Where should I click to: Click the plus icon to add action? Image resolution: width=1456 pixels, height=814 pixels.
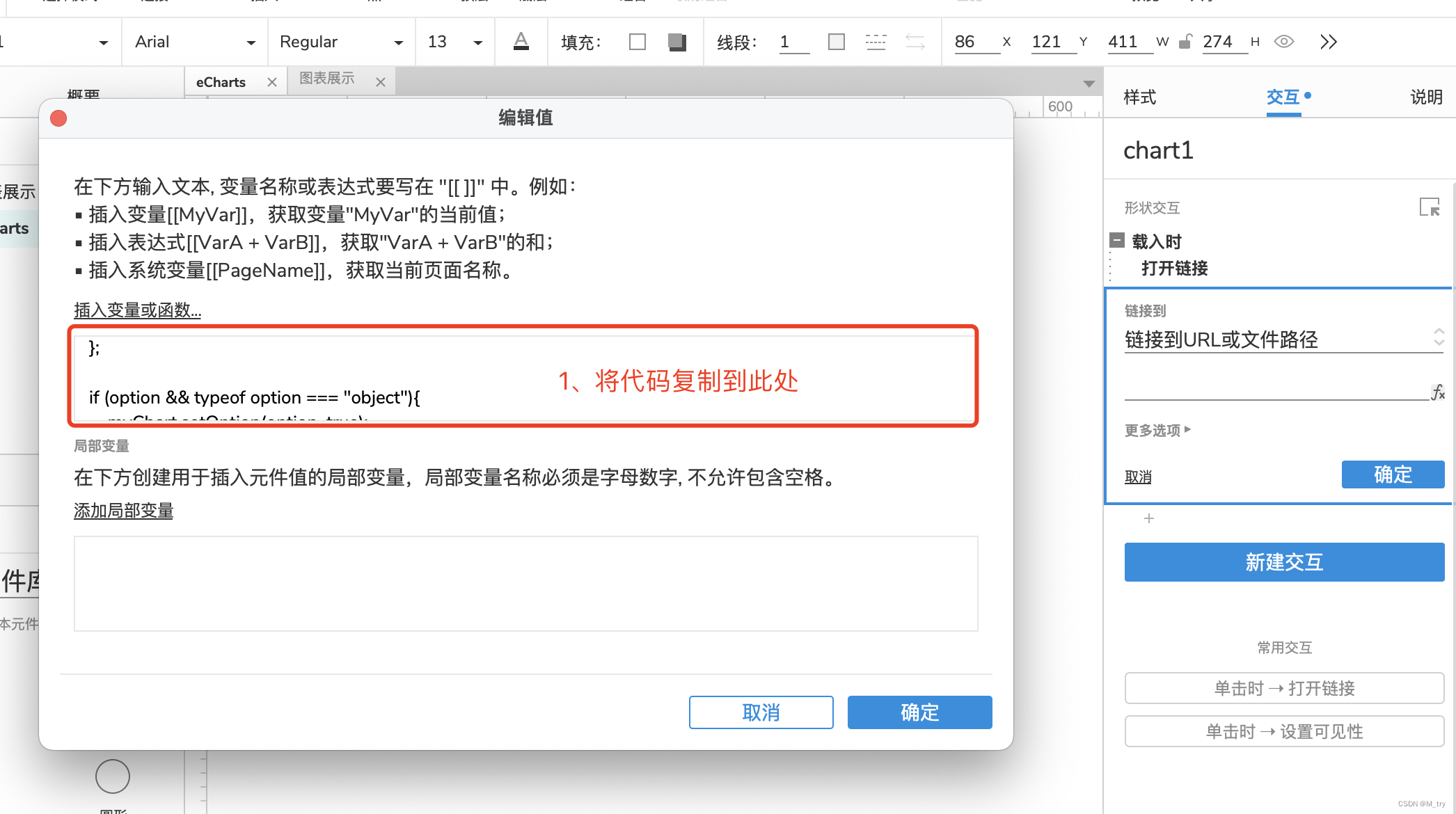pyautogui.click(x=1149, y=518)
